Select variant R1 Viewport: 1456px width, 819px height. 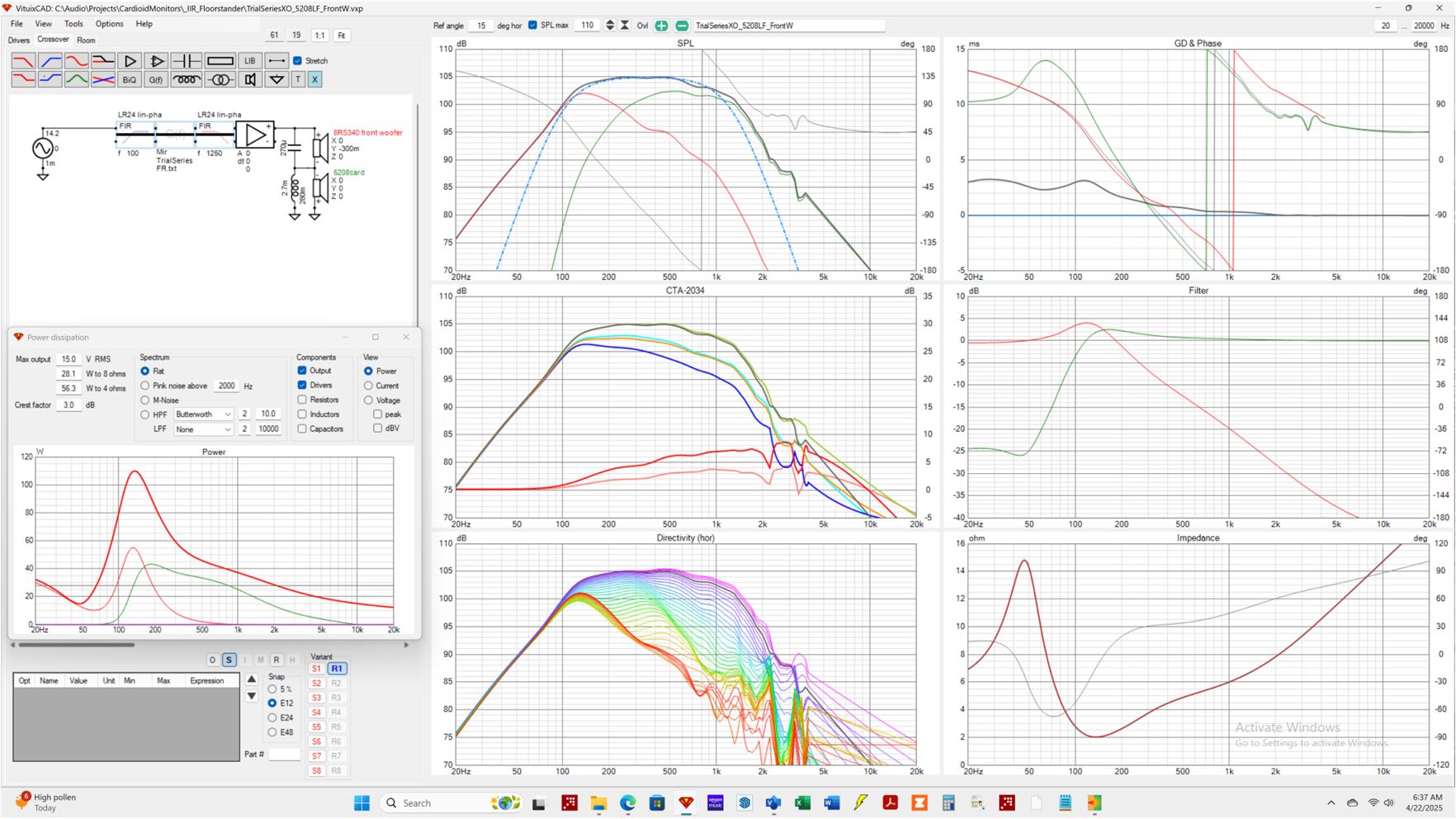pyautogui.click(x=337, y=669)
